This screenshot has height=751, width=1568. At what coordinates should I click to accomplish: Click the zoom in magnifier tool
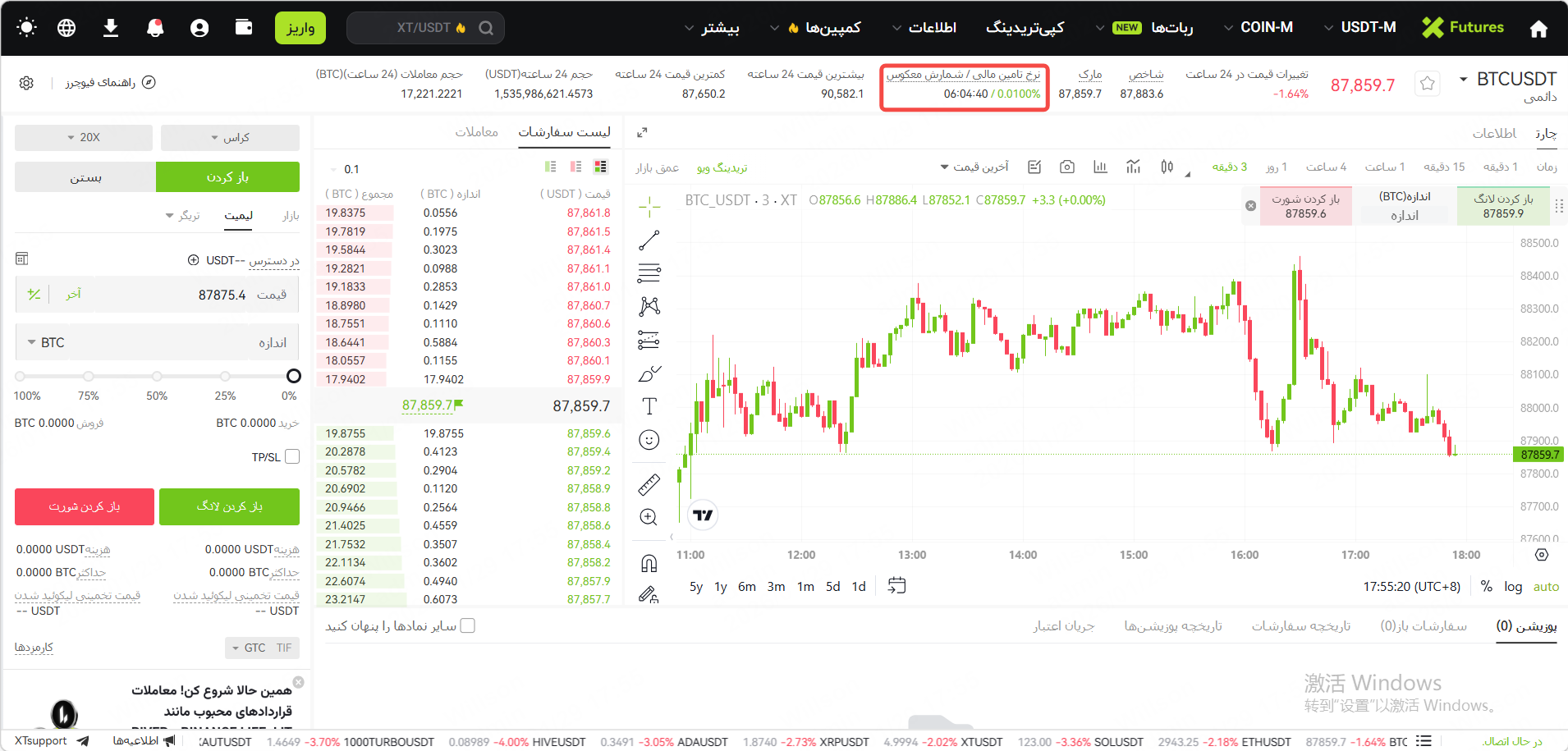[649, 517]
